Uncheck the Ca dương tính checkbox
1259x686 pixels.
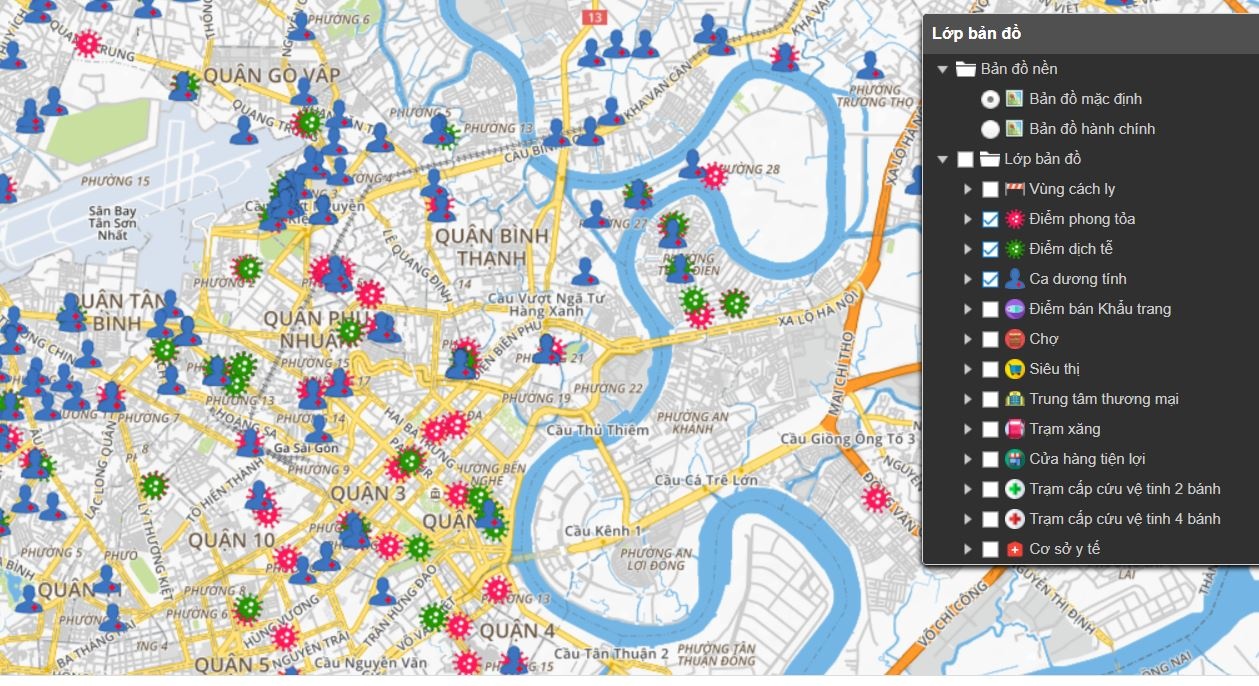click(x=990, y=279)
